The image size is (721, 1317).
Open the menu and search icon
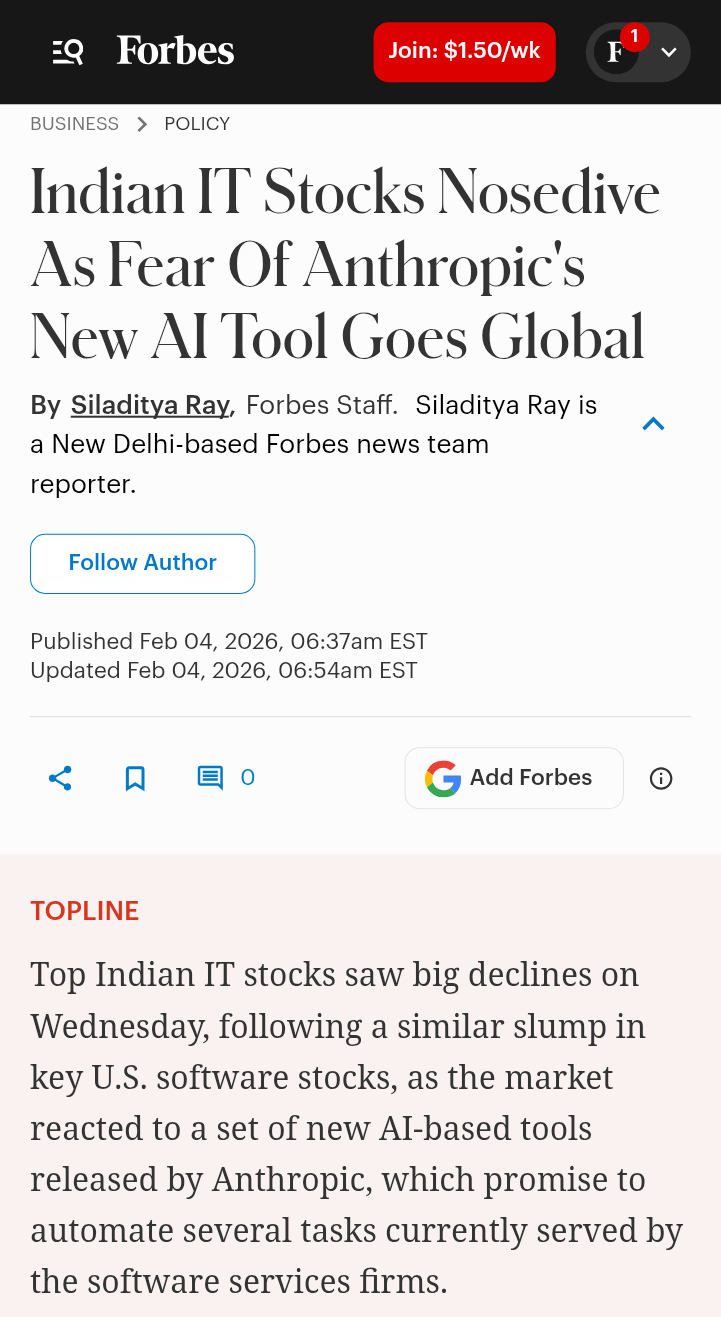(x=68, y=51)
